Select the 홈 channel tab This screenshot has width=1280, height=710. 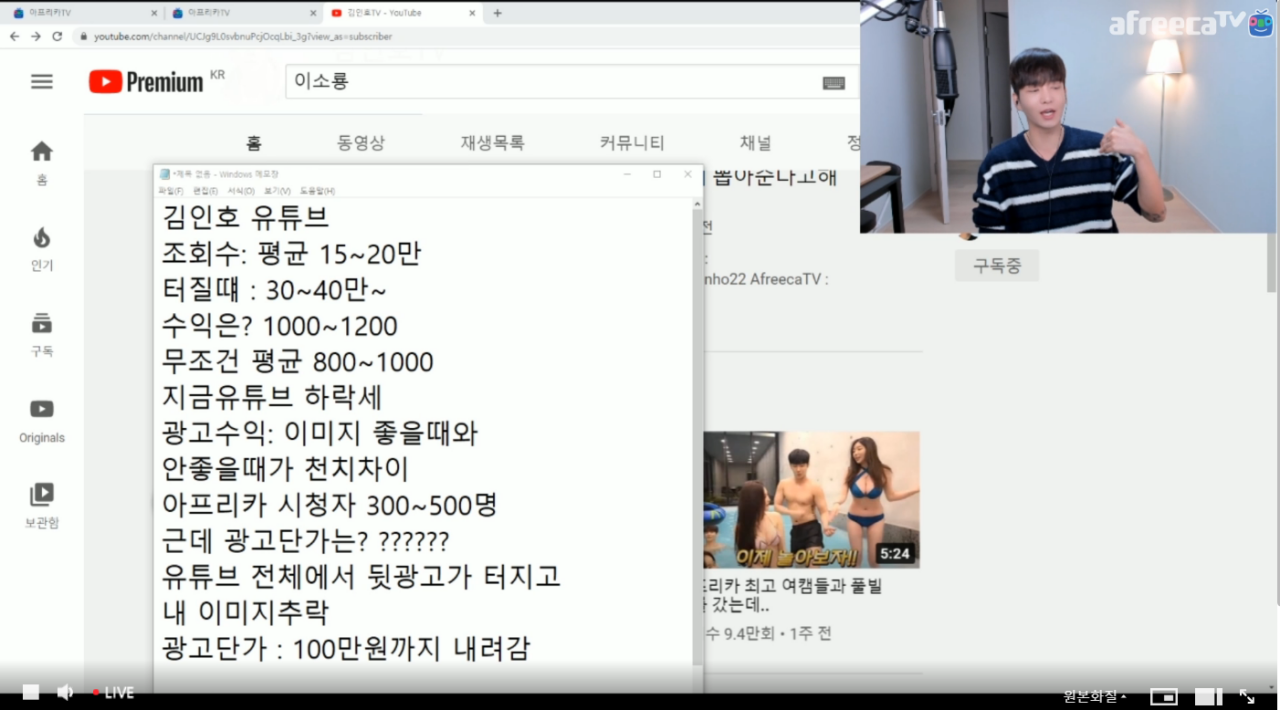point(254,143)
